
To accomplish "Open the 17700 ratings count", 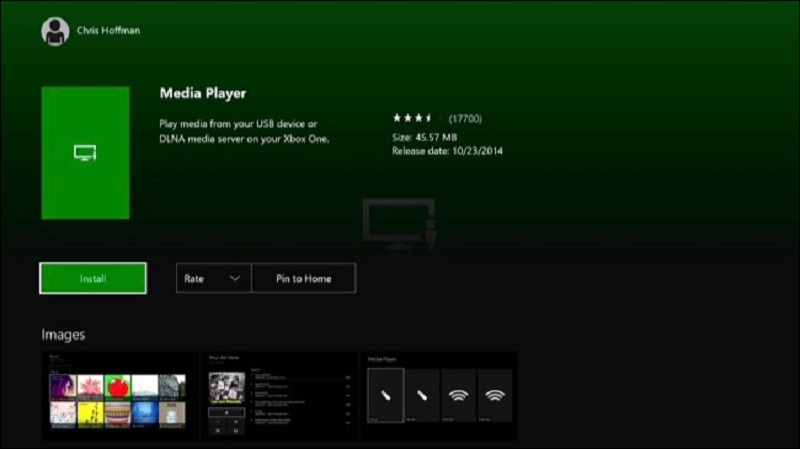I will pyautogui.click(x=465, y=119).
